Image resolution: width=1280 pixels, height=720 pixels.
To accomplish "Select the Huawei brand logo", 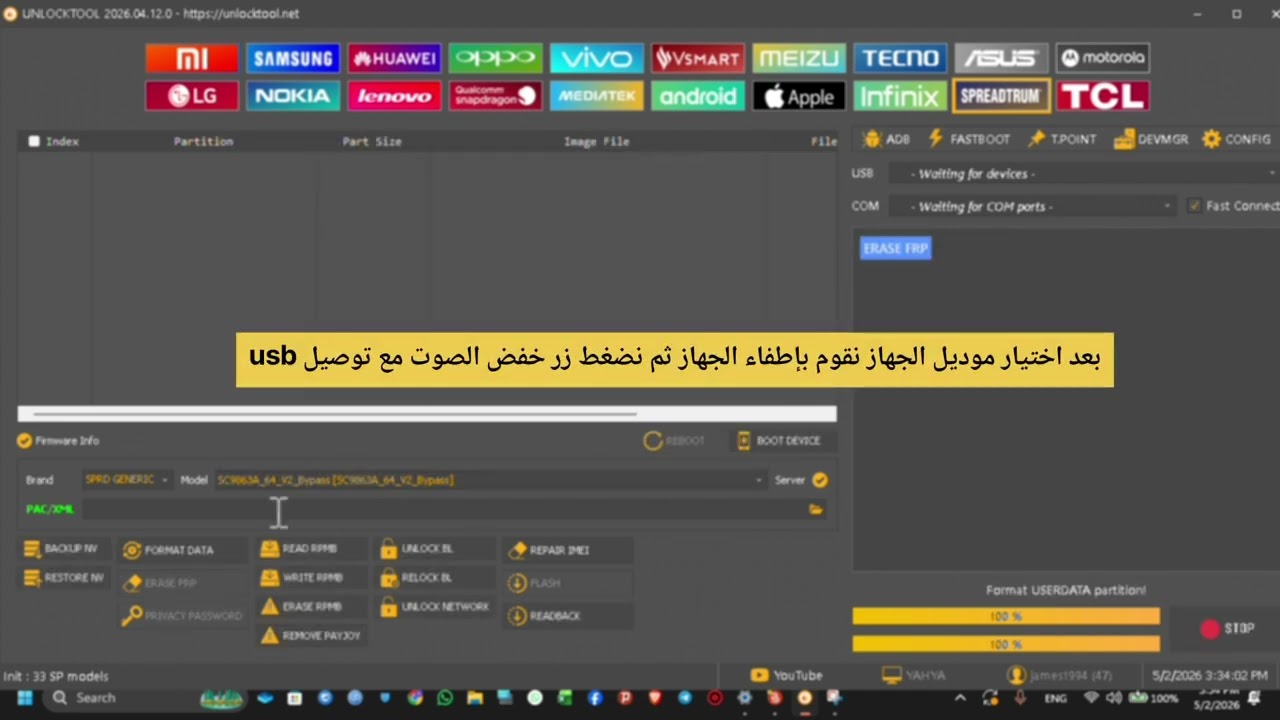I will (394, 58).
